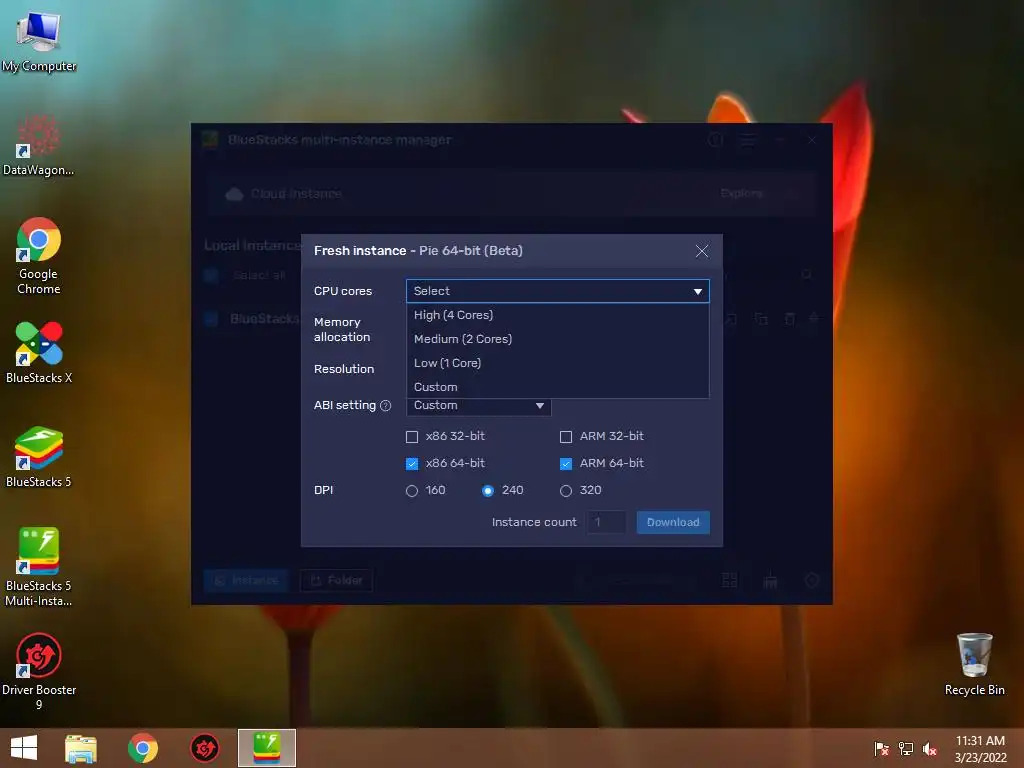The width and height of the screenshot is (1024, 768).
Task: Click the taskbar clock and date
Action: [x=980, y=748]
